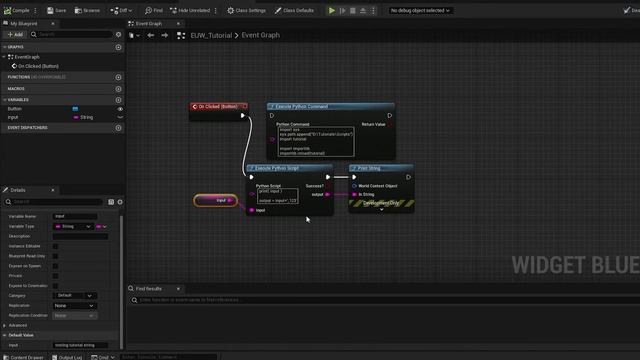
Task: Browse to asset in Content Browser
Action: [x=87, y=10]
